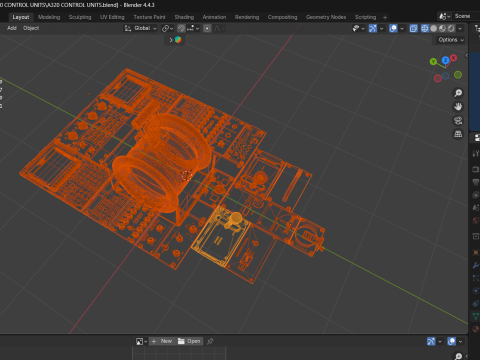This screenshot has width=480, height=360.
Task: Switch perspective/orthographic with grid icon
Action: point(458,134)
